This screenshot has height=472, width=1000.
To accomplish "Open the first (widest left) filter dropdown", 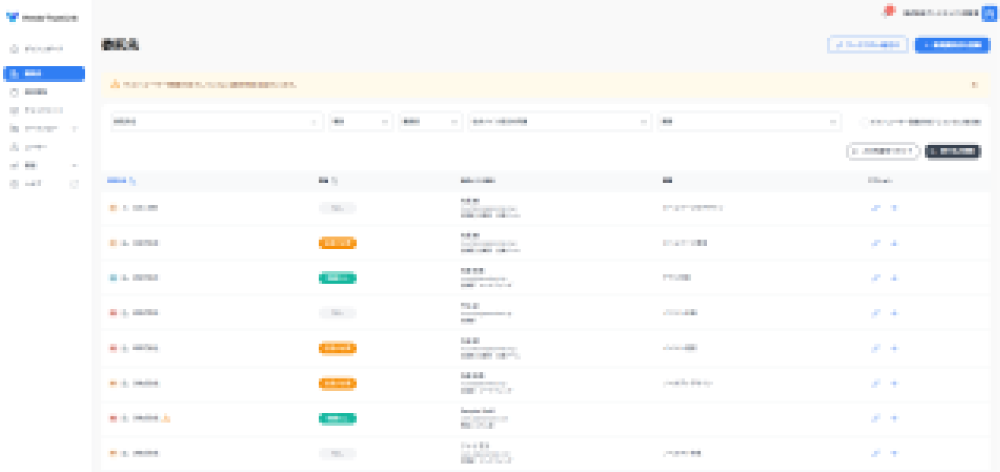I will click(x=215, y=121).
